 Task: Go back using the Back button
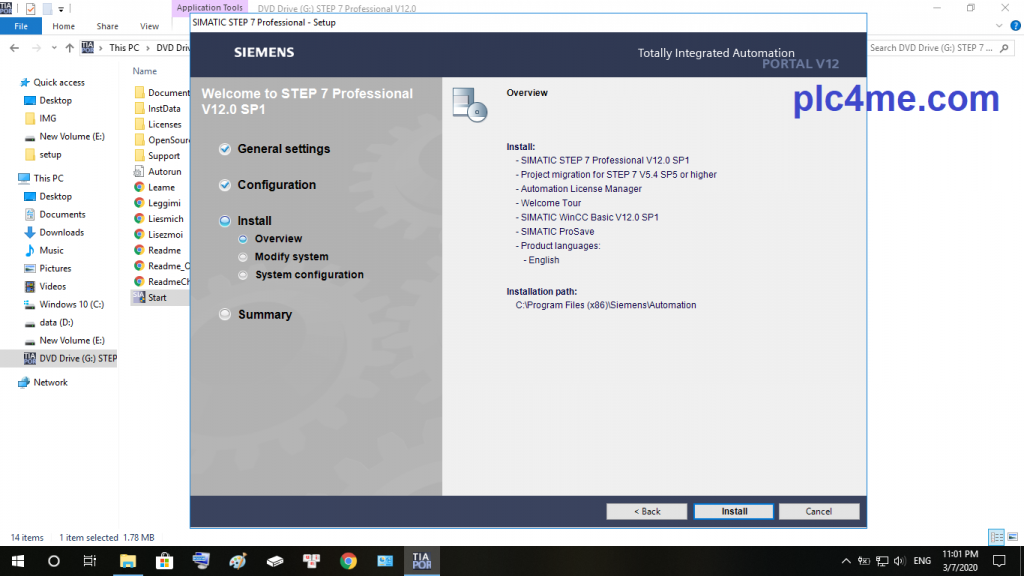pyautogui.click(x=647, y=511)
